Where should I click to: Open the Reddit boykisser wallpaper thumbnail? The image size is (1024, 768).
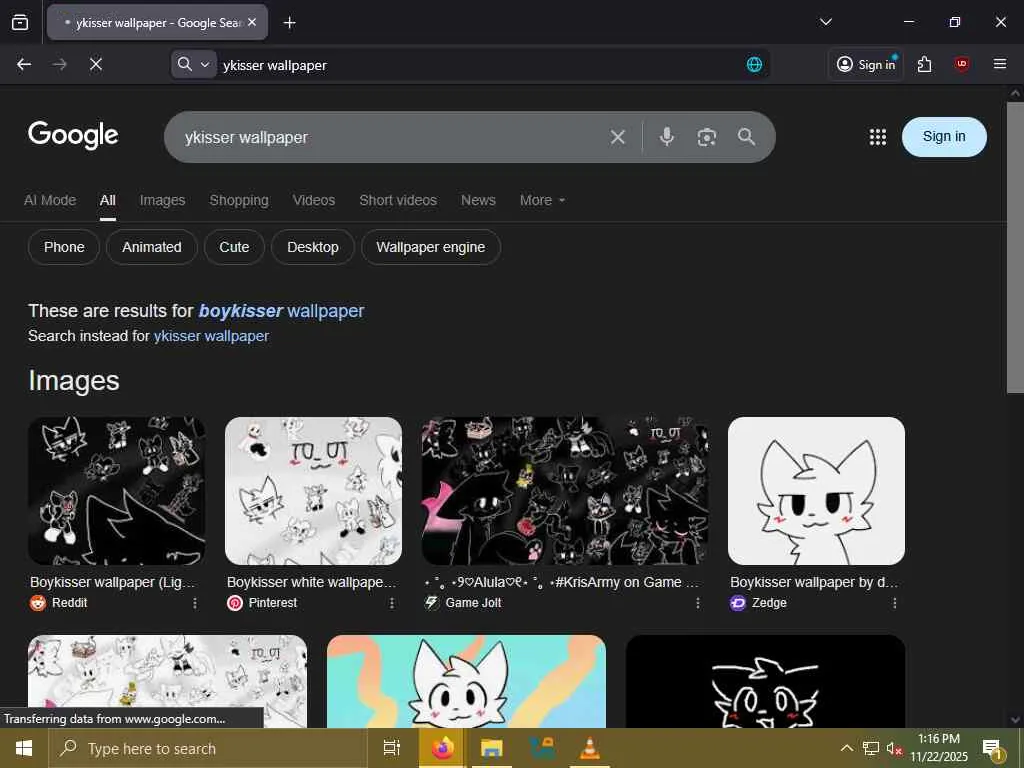[x=116, y=491]
